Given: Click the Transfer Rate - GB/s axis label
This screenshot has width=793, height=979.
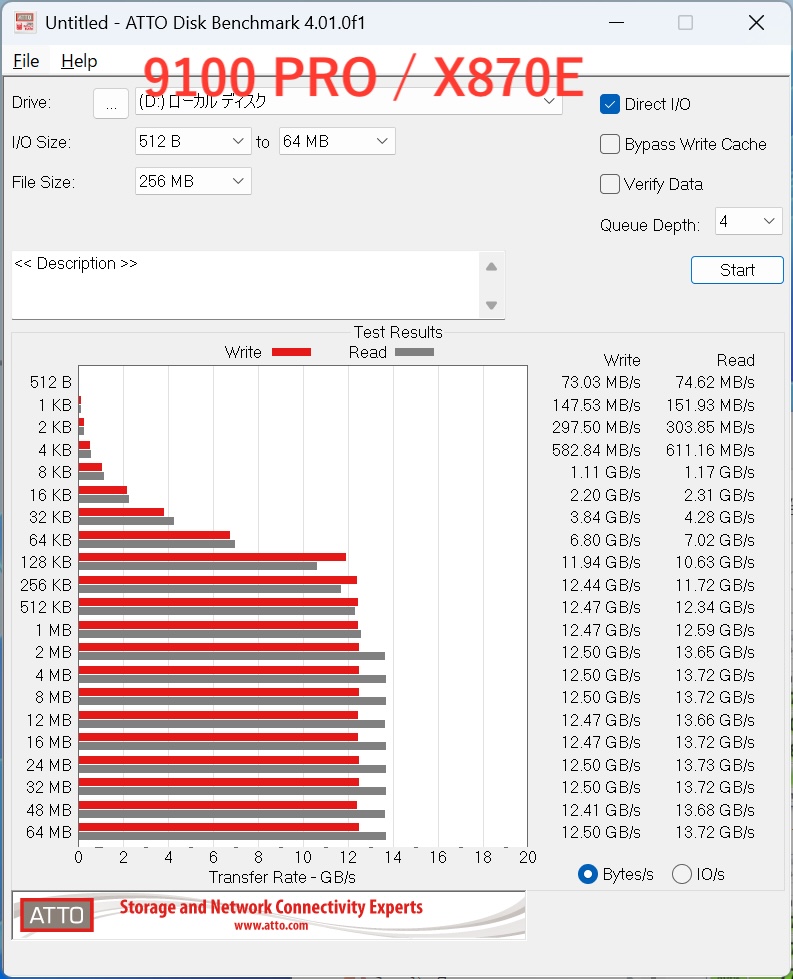Looking at the screenshot, I should click(282, 877).
